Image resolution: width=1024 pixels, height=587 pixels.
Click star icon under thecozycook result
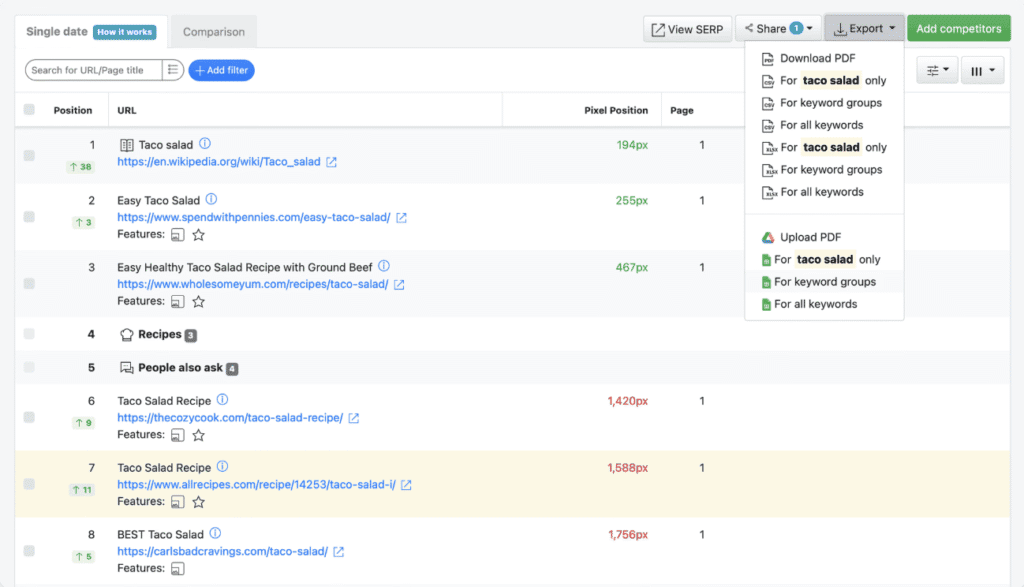coord(198,435)
